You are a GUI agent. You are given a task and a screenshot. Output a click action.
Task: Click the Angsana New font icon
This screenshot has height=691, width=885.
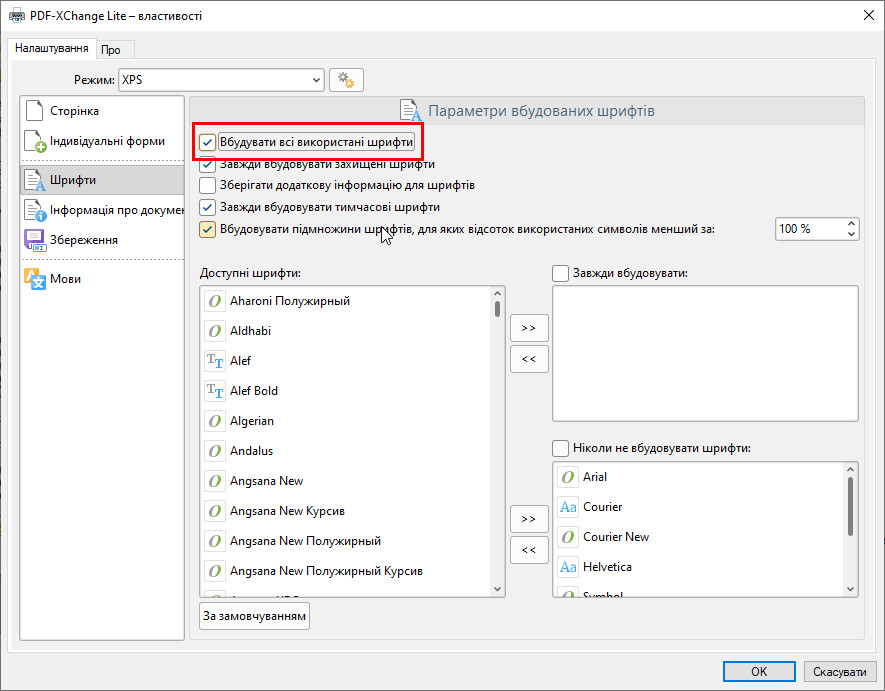pyautogui.click(x=215, y=481)
